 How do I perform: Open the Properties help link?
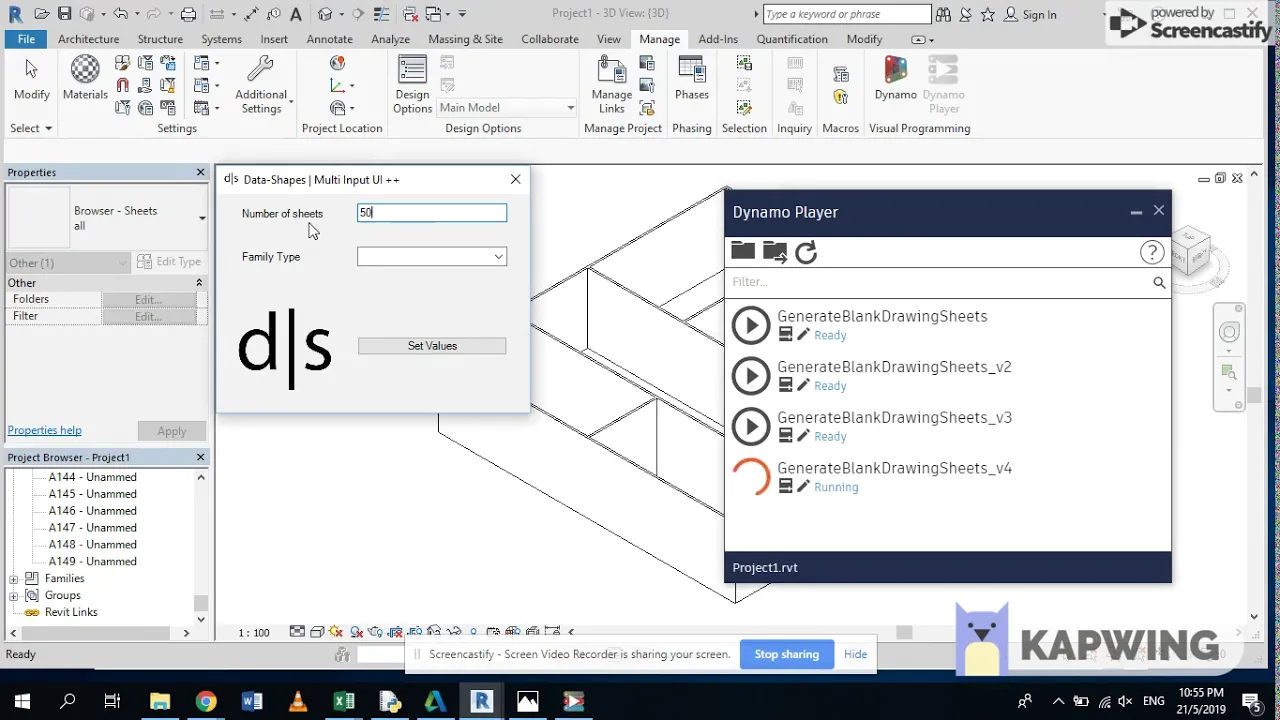(x=44, y=430)
